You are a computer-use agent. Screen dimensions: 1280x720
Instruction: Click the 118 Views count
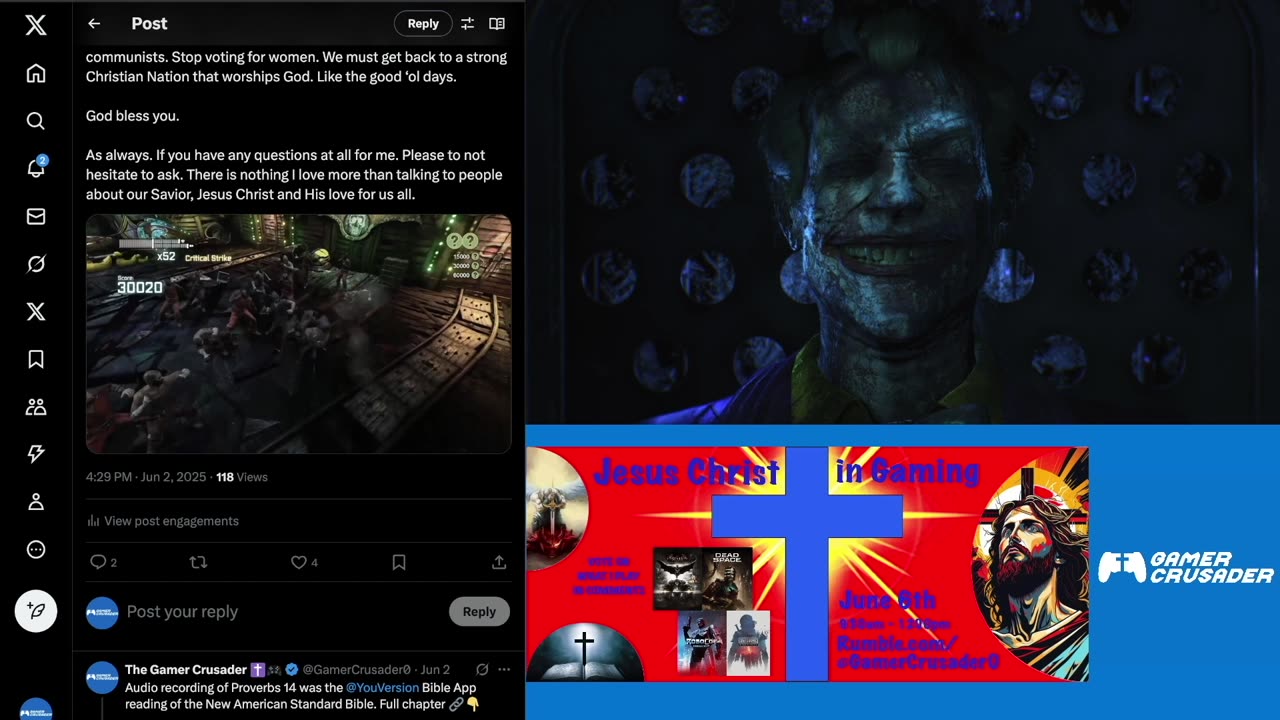242,477
